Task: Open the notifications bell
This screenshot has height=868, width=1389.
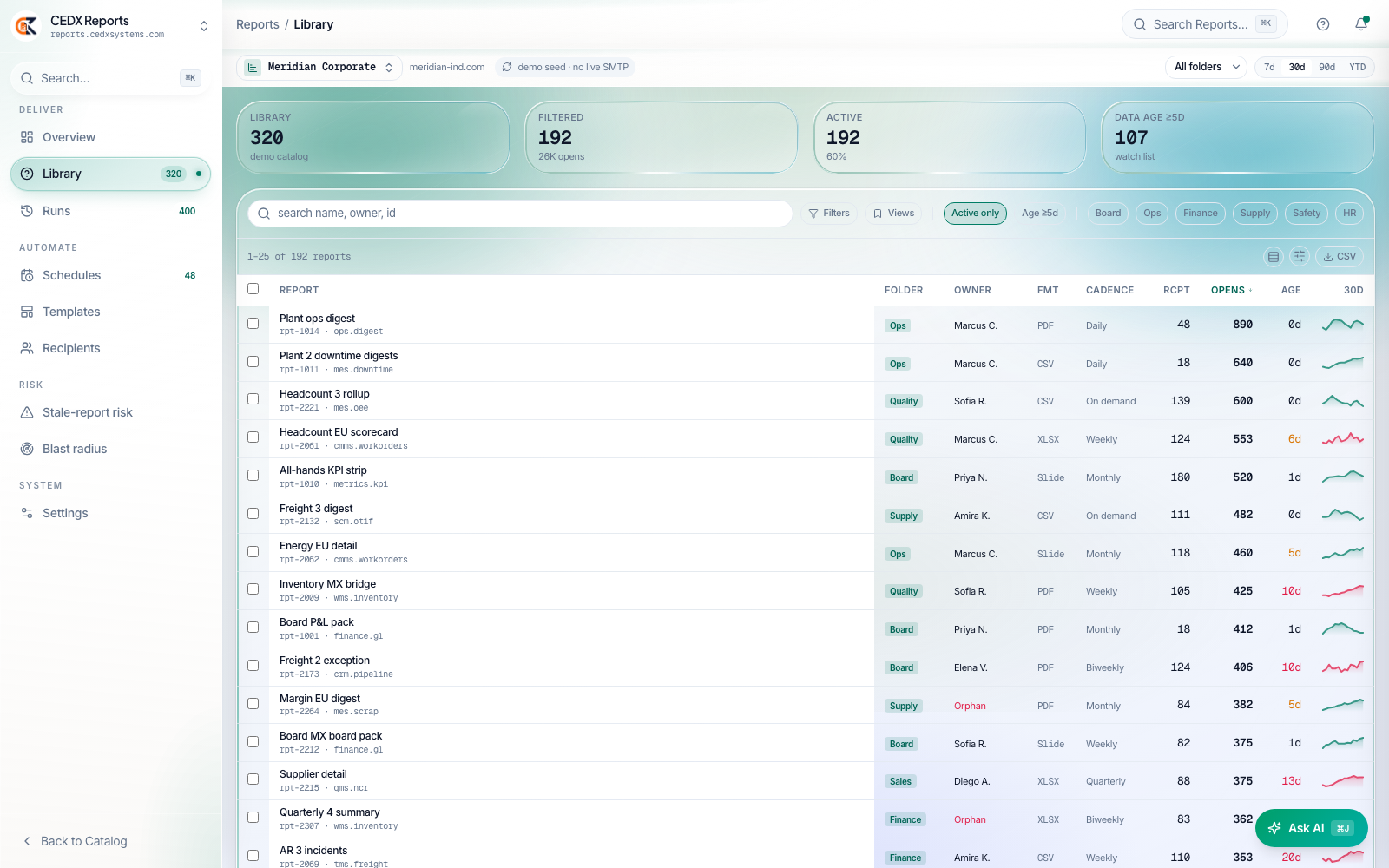Action: [1361, 24]
